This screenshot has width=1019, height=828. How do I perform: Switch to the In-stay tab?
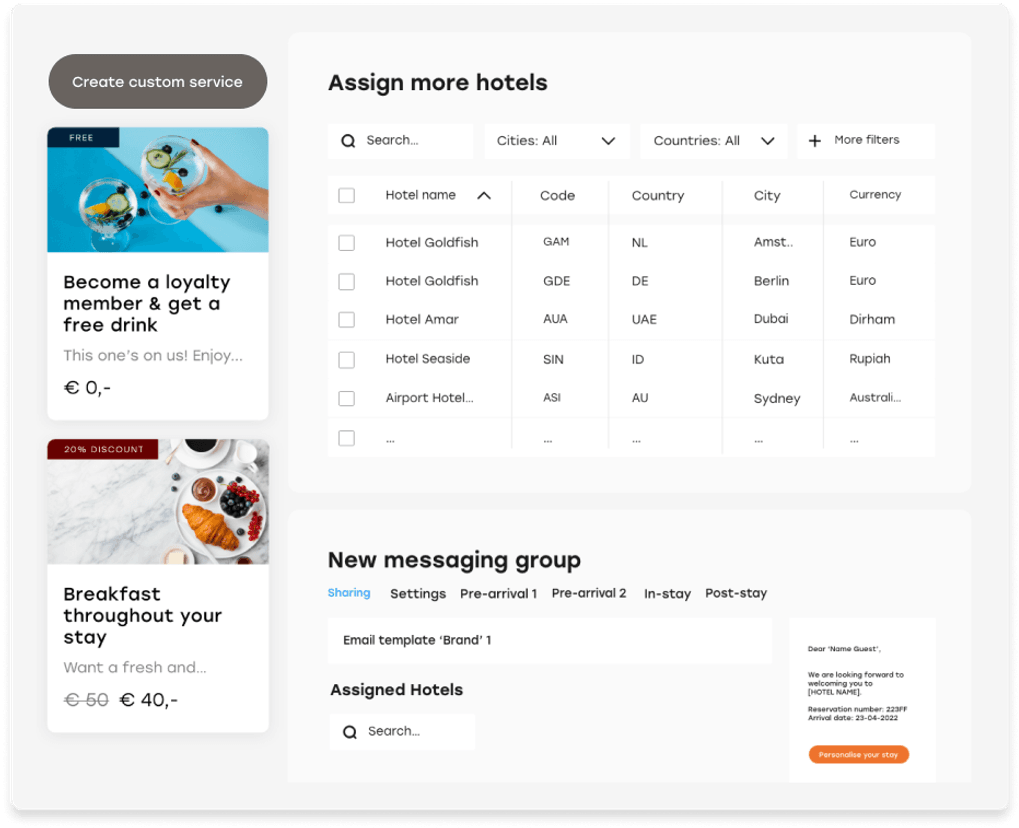click(667, 594)
